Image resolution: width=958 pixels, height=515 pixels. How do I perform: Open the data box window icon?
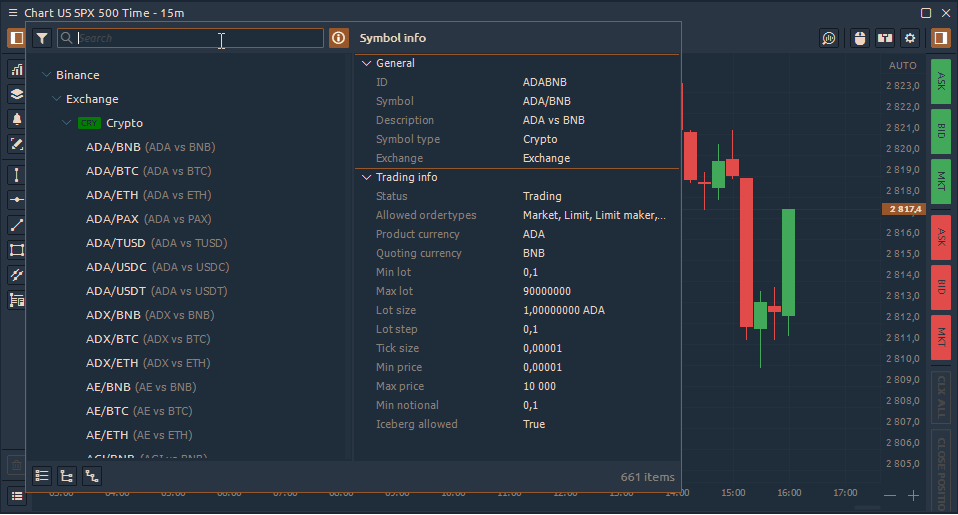point(885,38)
